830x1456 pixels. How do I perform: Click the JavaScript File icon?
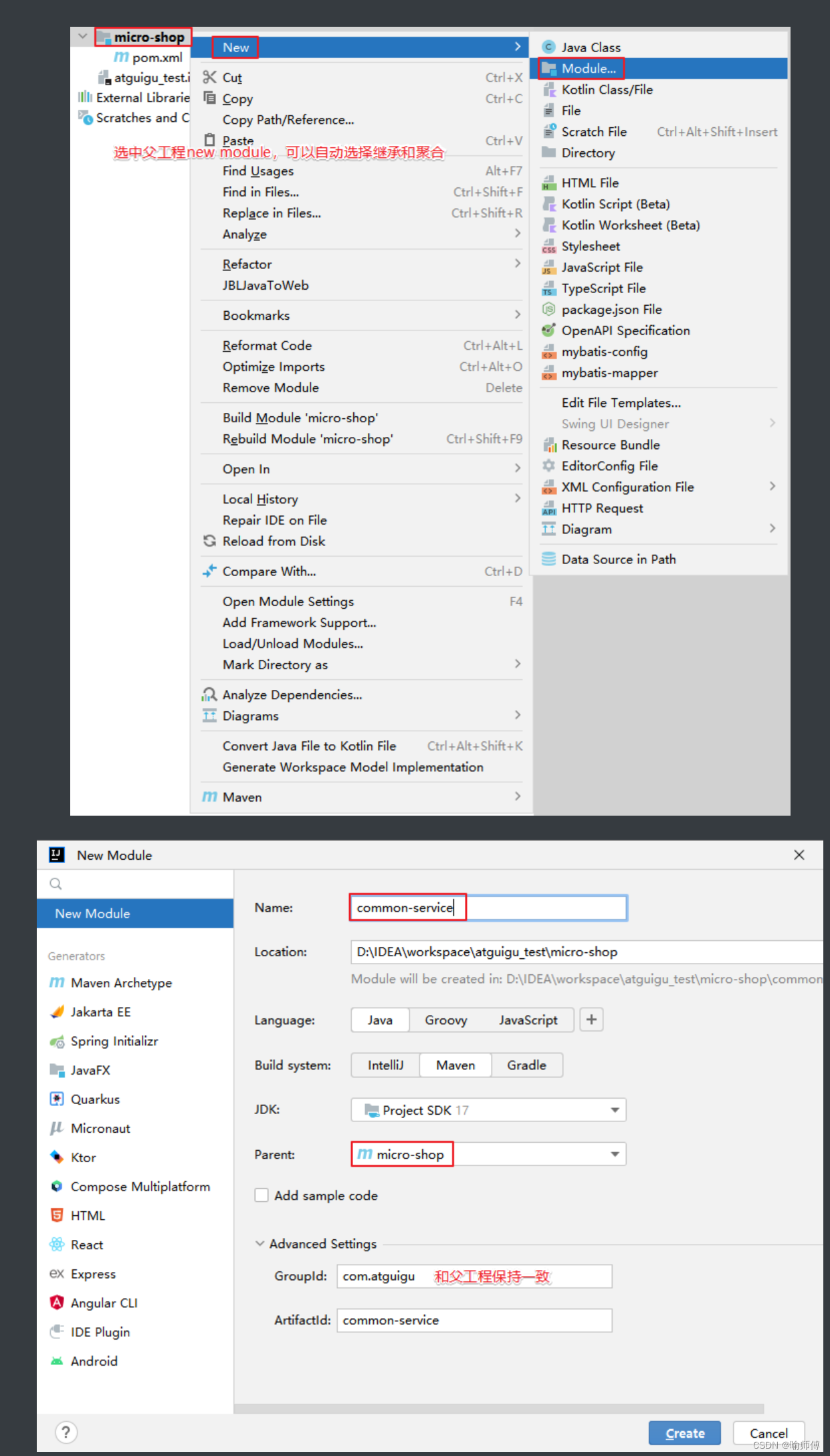548,267
